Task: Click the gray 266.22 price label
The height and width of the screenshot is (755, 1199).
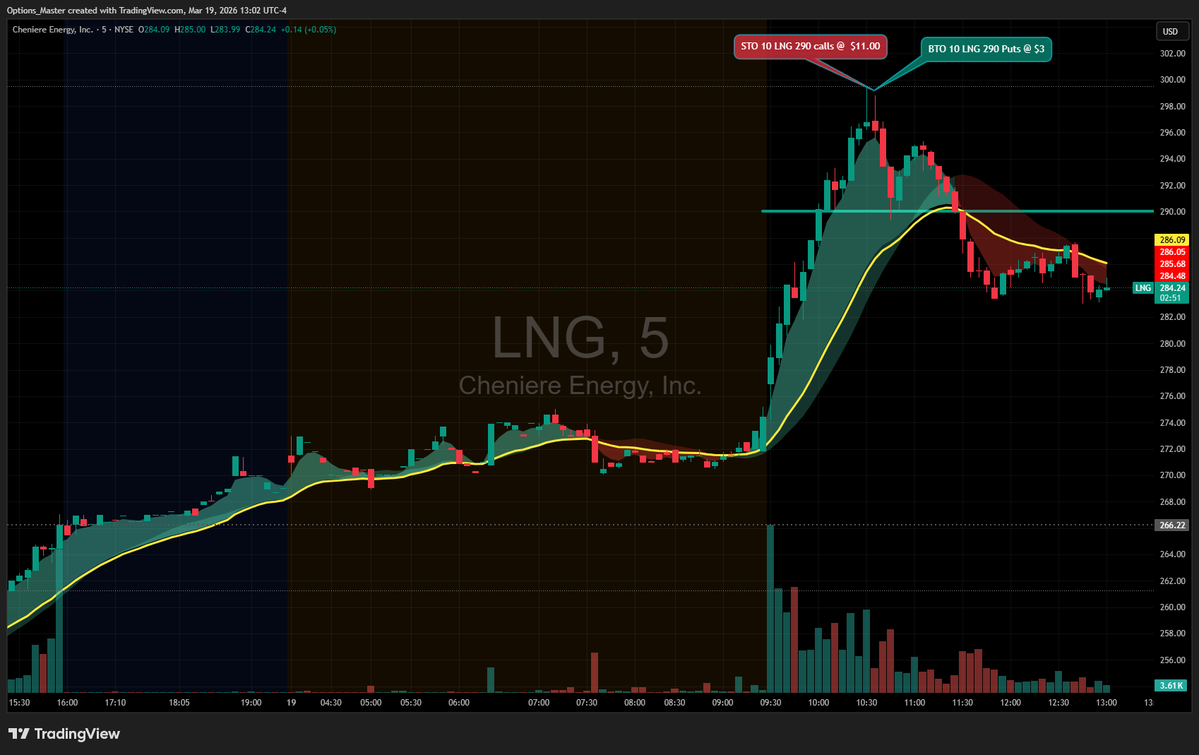Action: point(1171,526)
